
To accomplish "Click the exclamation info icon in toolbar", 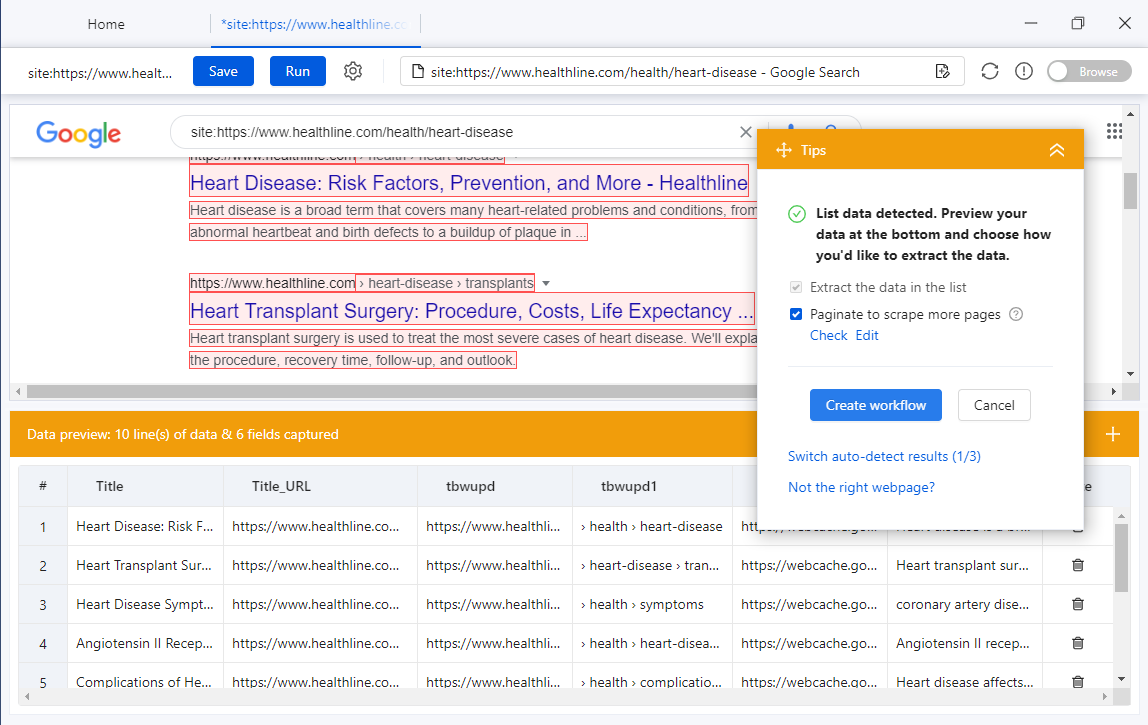I will tap(1023, 71).
